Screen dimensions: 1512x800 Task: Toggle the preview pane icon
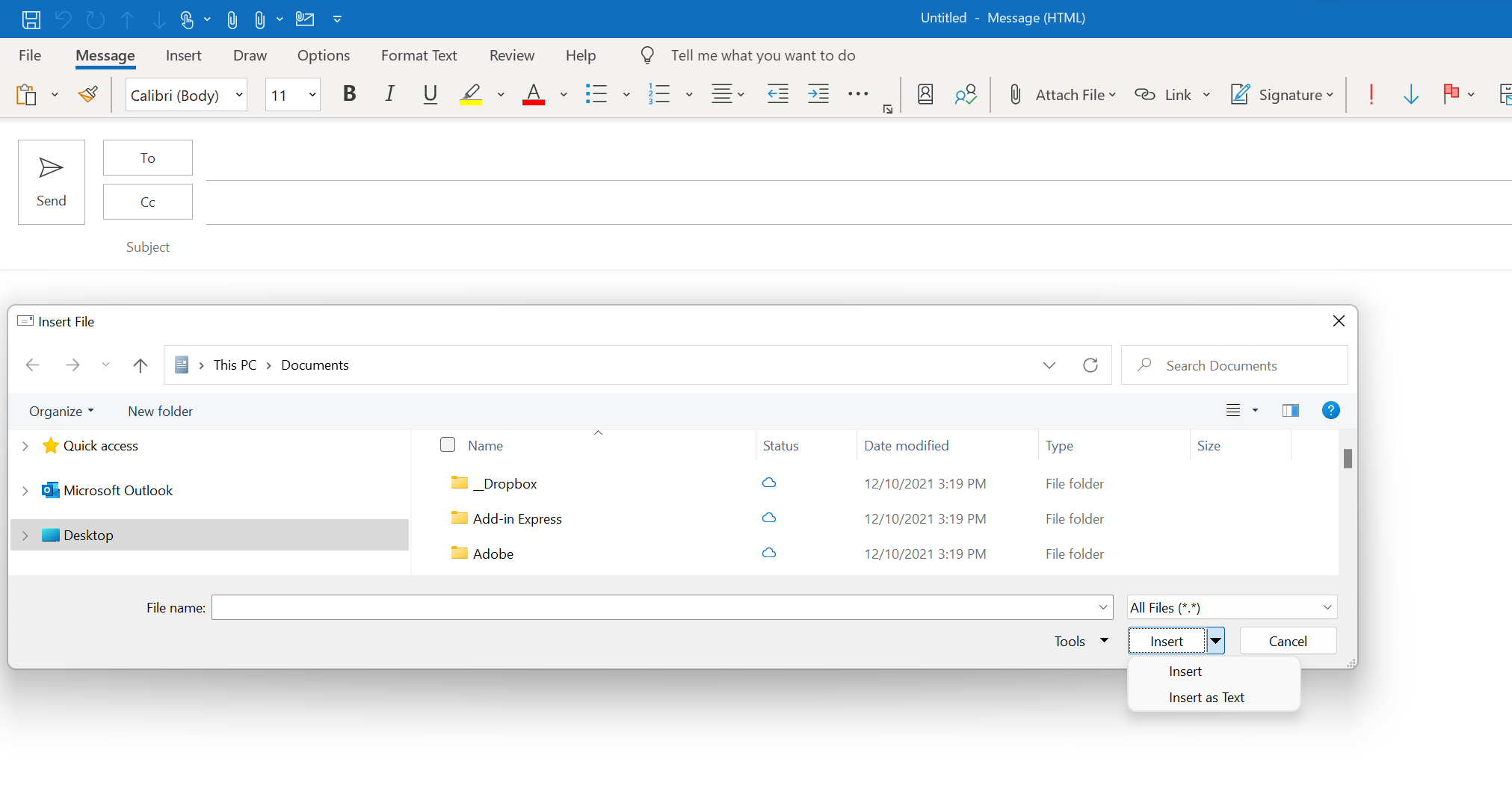pyautogui.click(x=1290, y=411)
